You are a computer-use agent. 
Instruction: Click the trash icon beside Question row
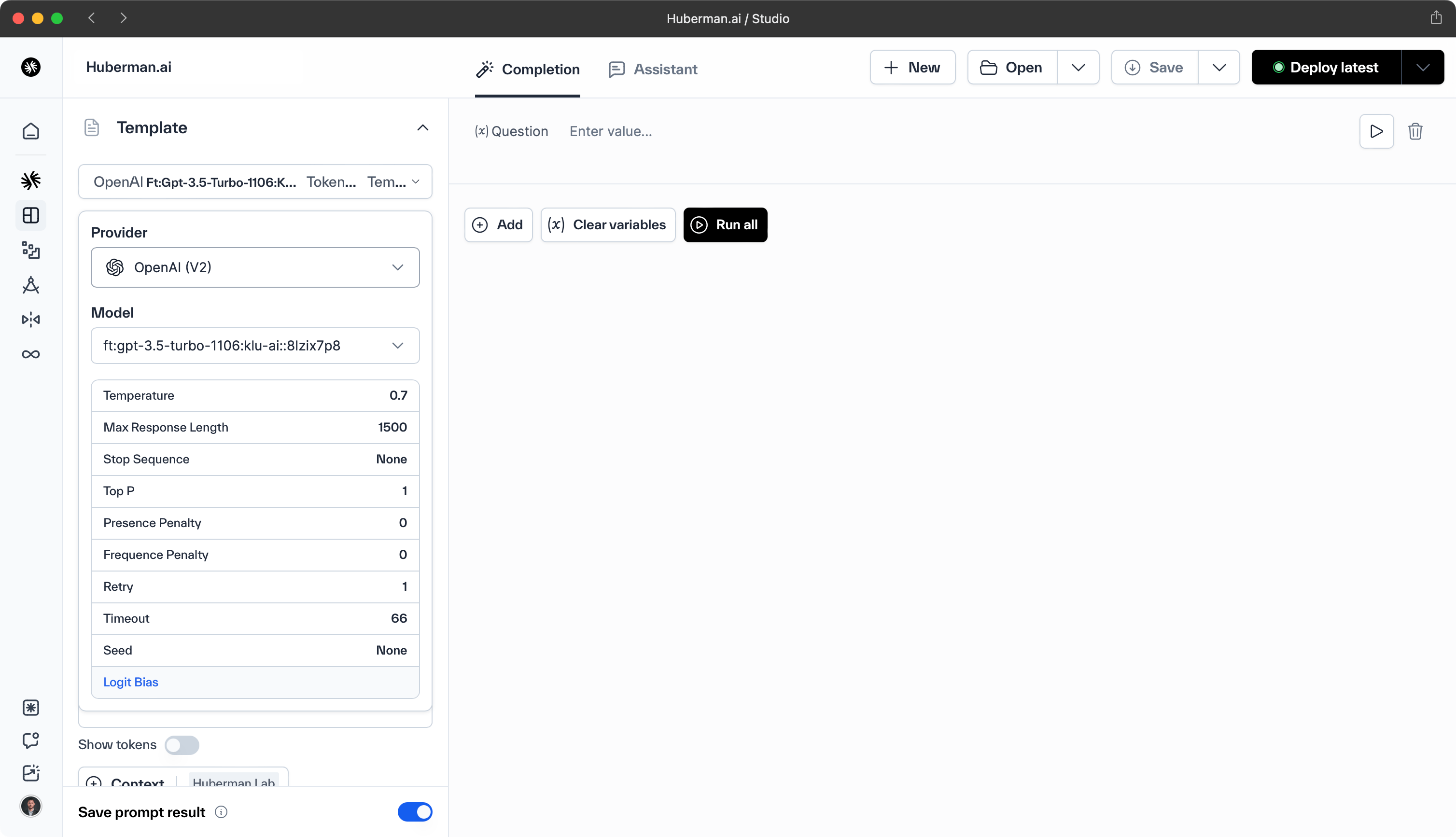(x=1414, y=132)
